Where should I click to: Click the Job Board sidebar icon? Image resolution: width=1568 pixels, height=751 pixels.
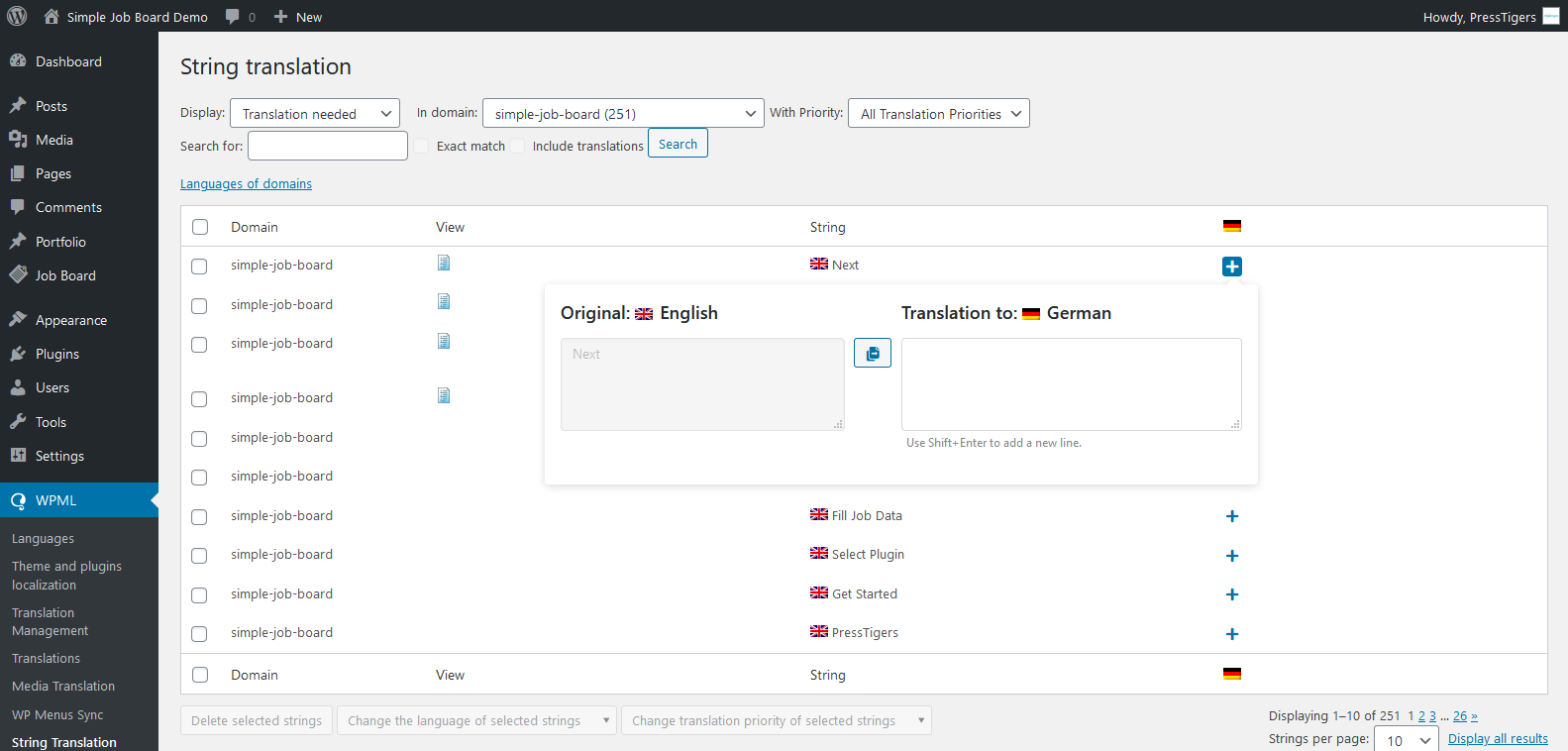(18, 274)
